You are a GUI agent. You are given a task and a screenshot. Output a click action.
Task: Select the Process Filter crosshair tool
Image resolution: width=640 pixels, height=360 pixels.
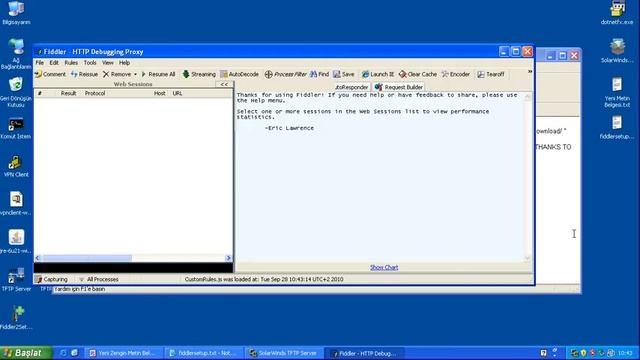pos(285,74)
